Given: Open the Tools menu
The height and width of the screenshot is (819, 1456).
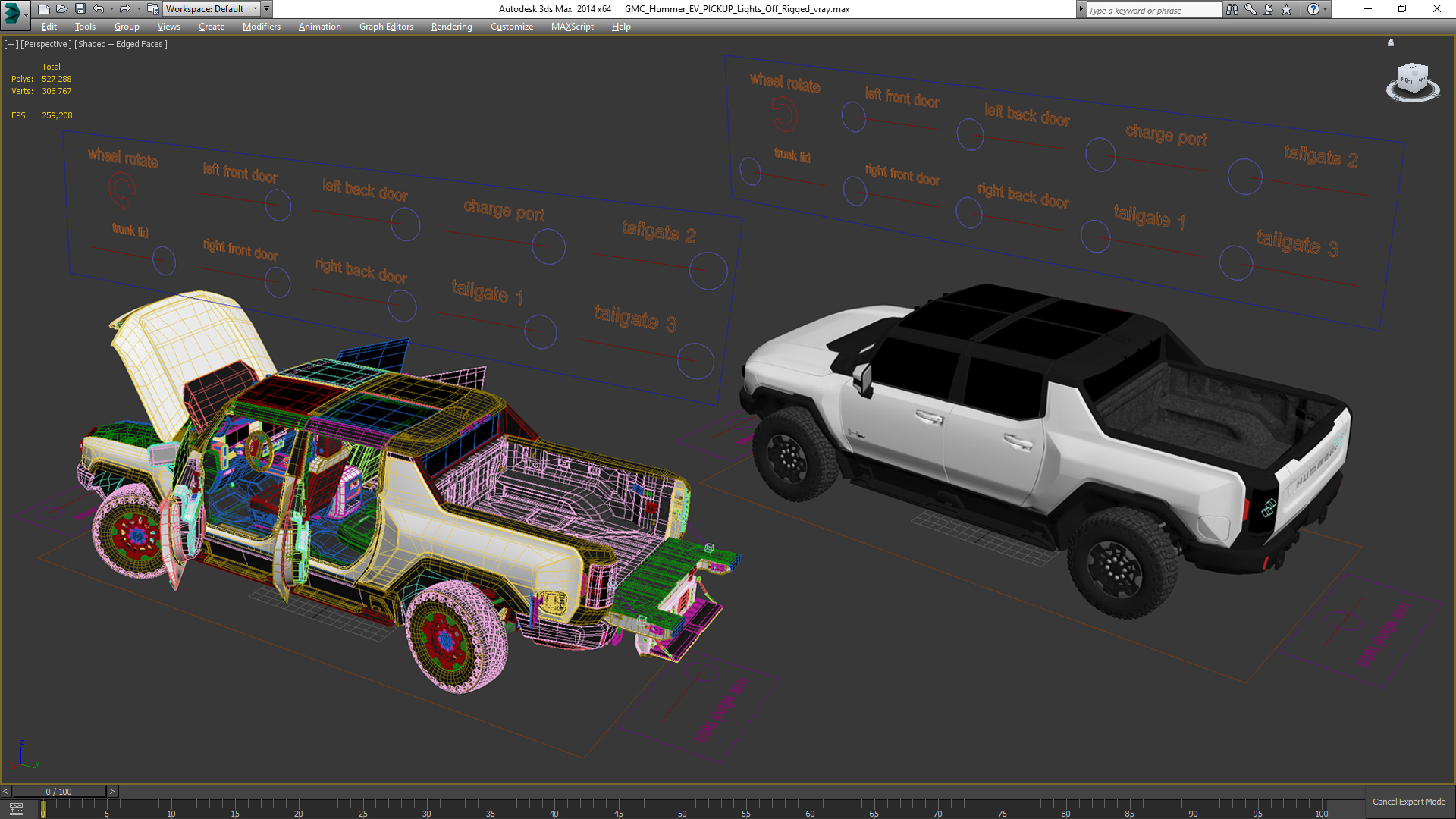Looking at the screenshot, I should 85,27.
